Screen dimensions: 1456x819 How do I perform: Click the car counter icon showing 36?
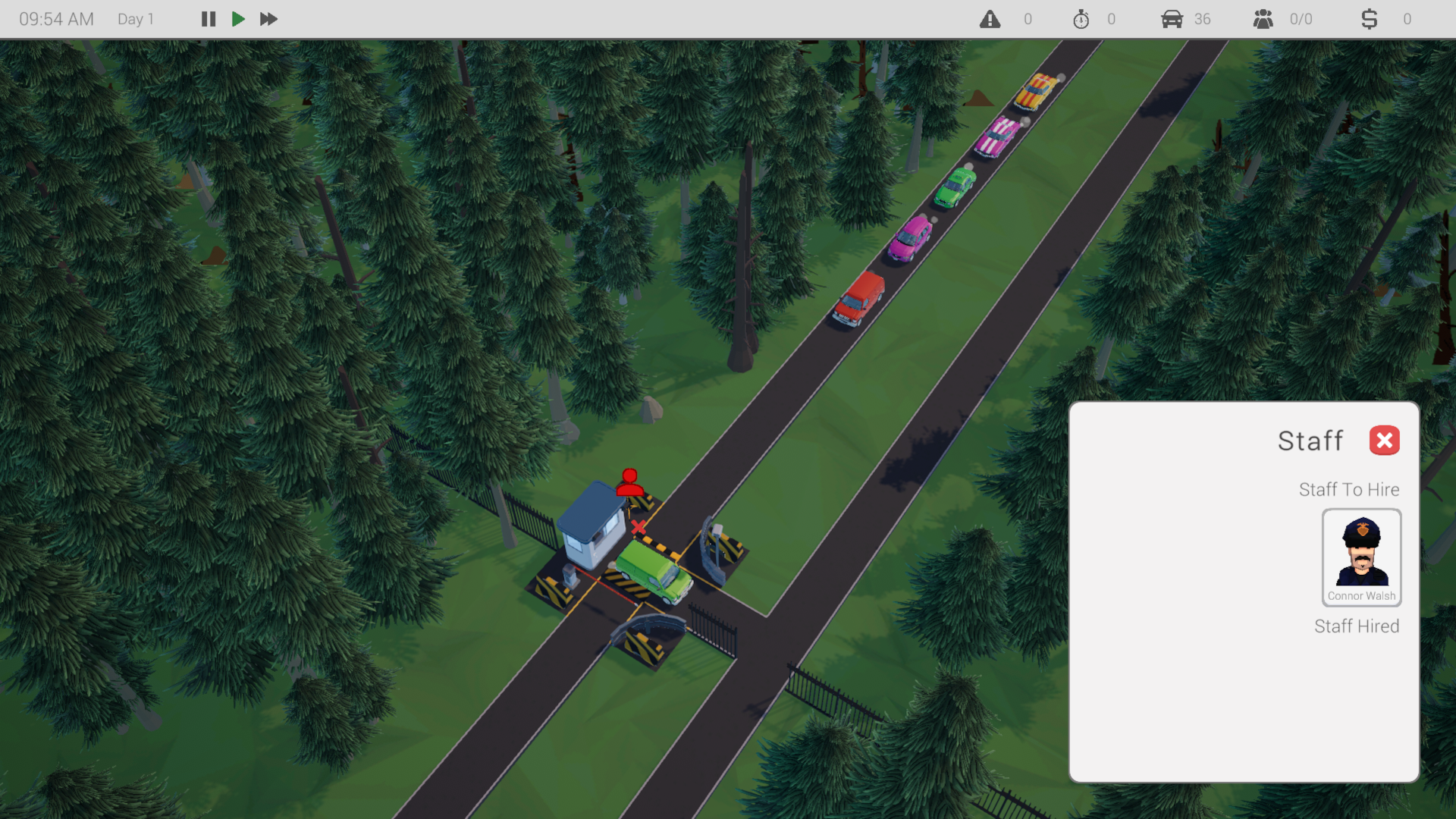(x=1170, y=19)
